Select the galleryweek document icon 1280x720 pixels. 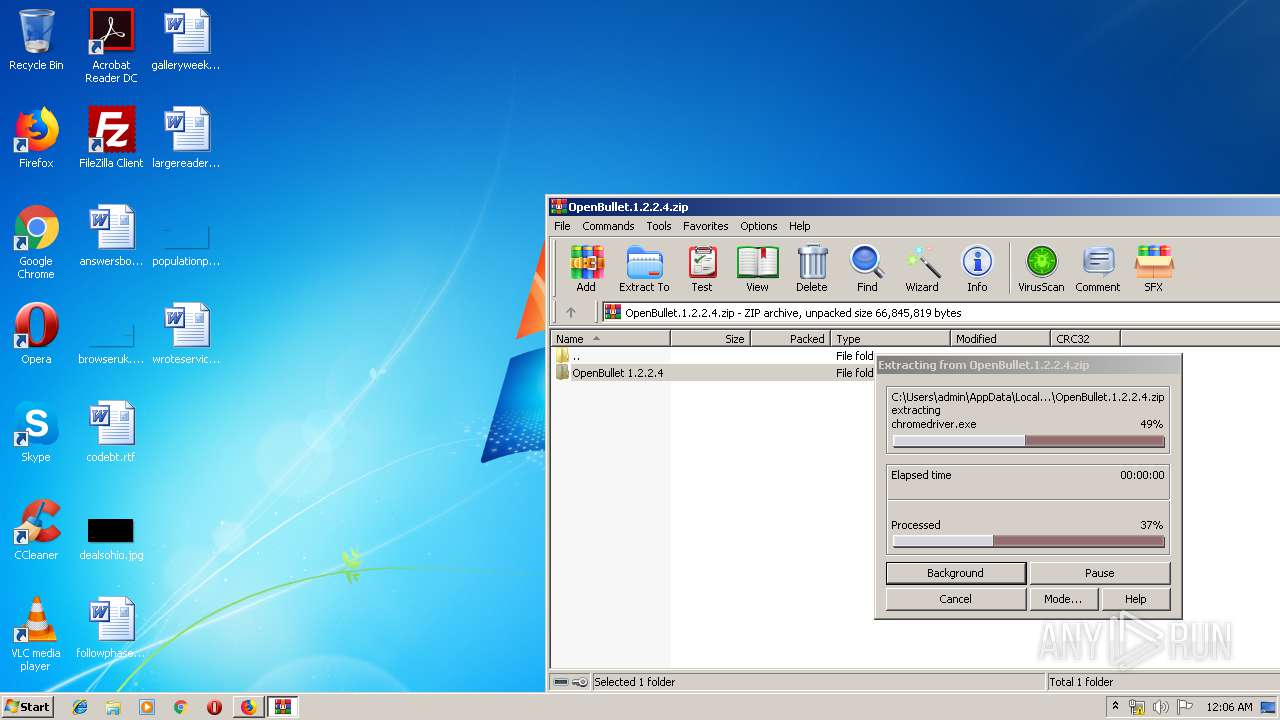[x=186, y=41]
